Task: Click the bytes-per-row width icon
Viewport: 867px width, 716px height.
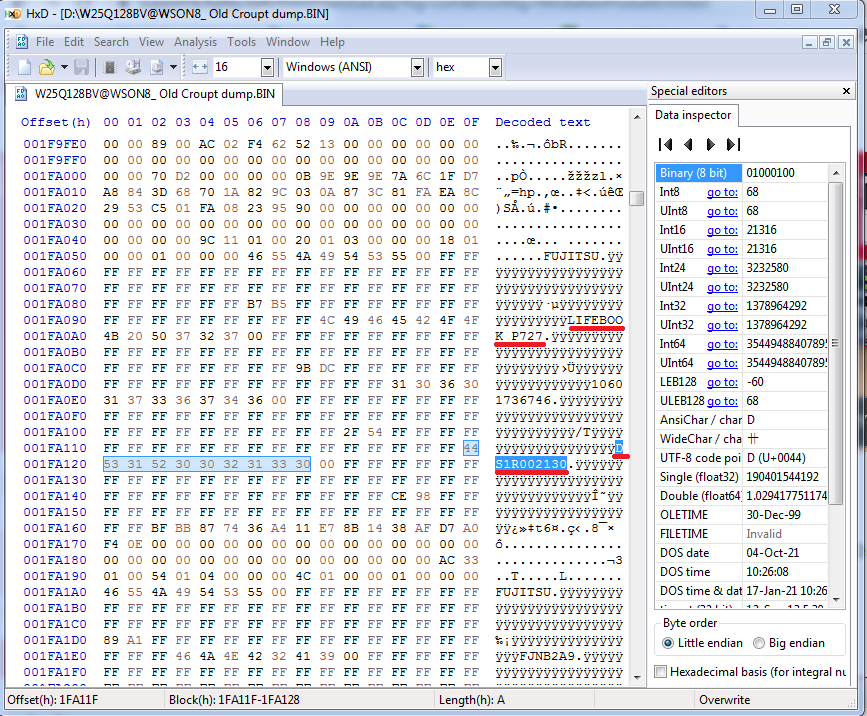Action: pyautogui.click(x=200, y=67)
